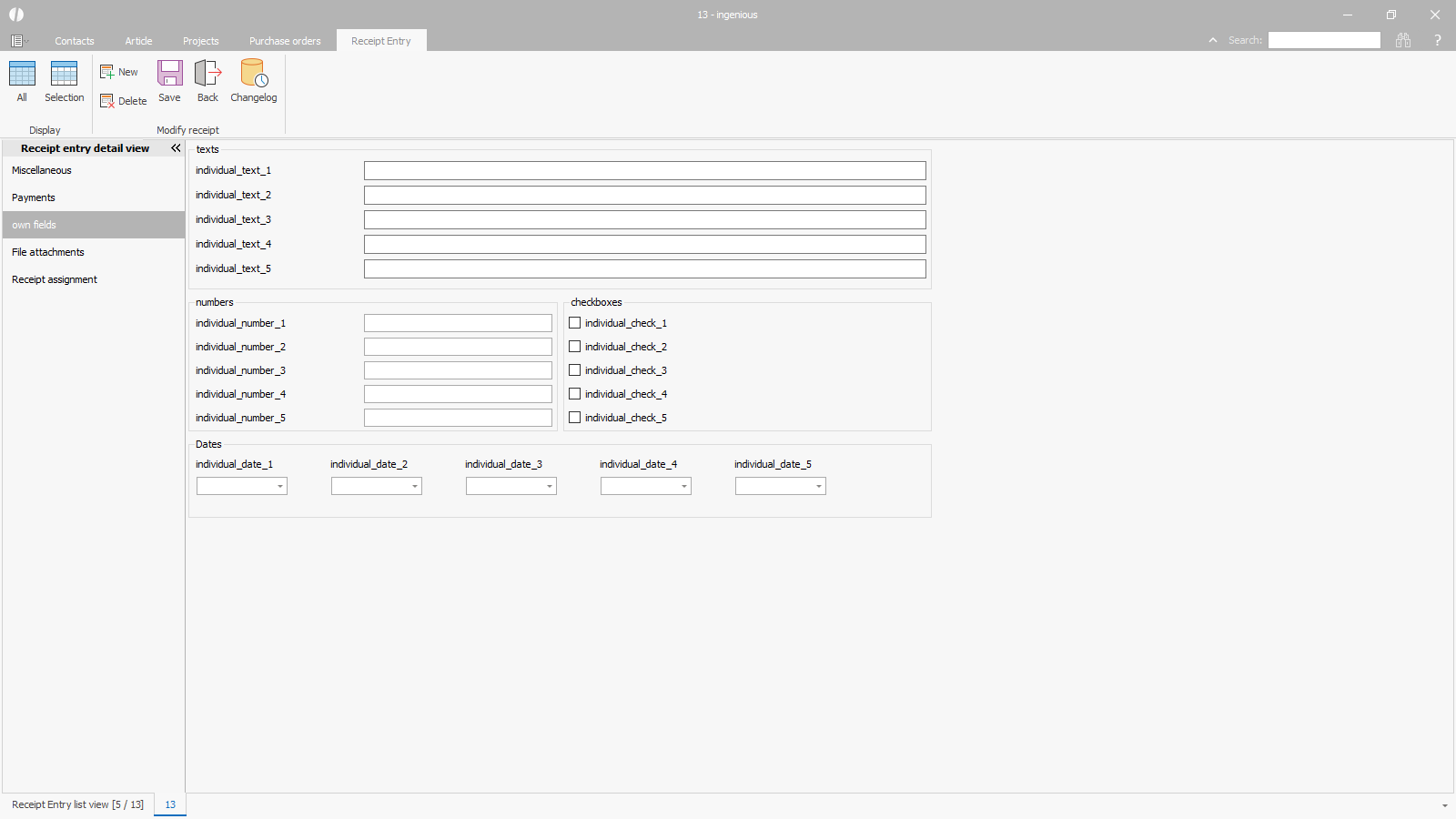Expand the individual_date_4 date picker
The image size is (1456, 819).
[x=684, y=487]
